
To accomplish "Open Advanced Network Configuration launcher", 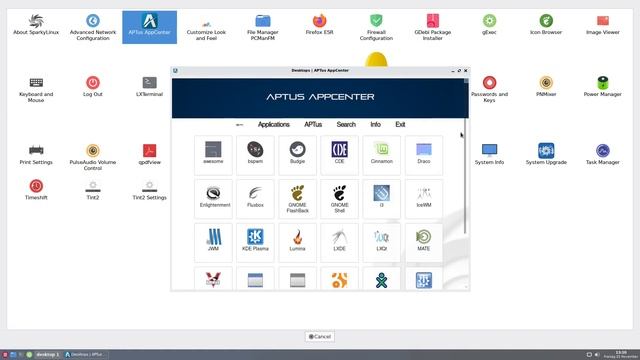I will tap(93, 27).
